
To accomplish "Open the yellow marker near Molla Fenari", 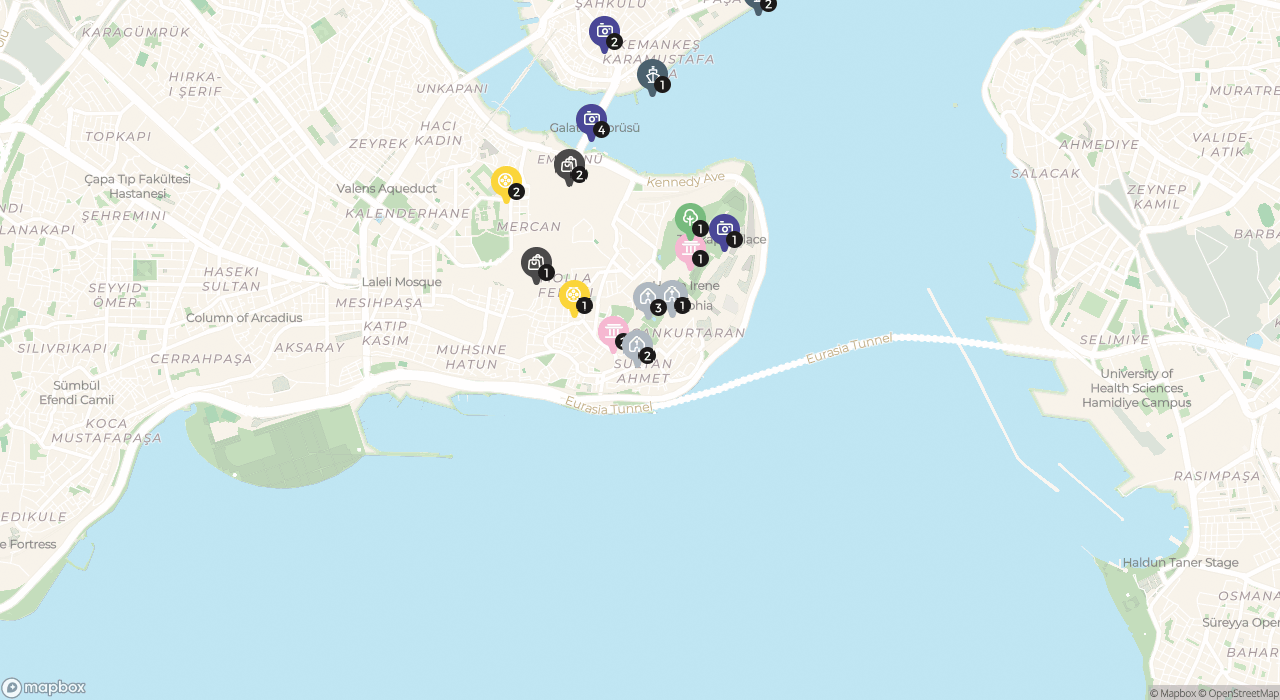I will pyautogui.click(x=574, y=297).
